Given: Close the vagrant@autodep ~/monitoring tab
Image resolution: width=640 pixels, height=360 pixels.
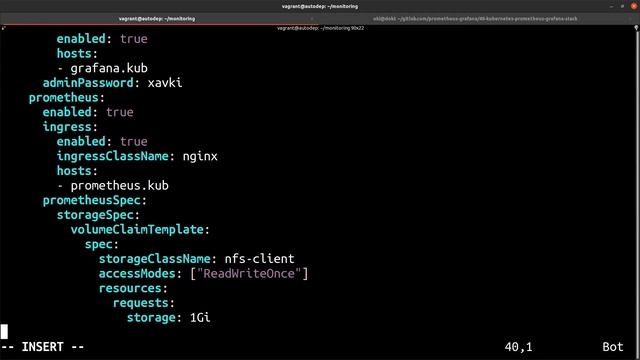Looking at the screenshot, I should point(312,19).
